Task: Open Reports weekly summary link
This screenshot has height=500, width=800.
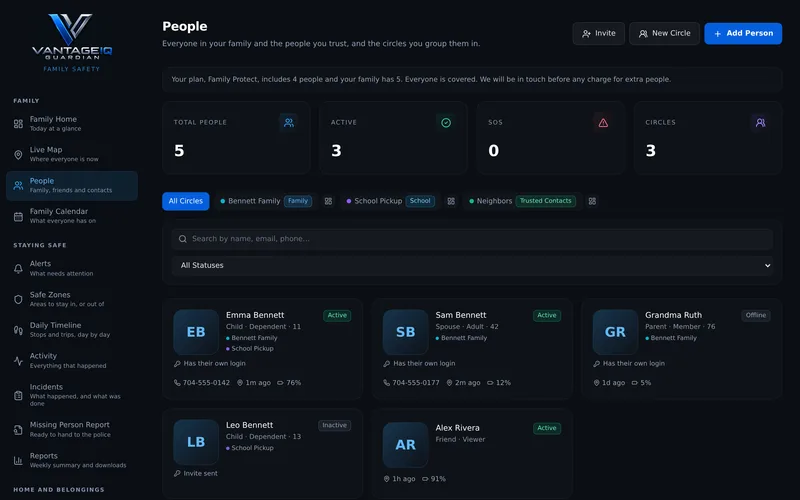Action: (x=72, y=461)
